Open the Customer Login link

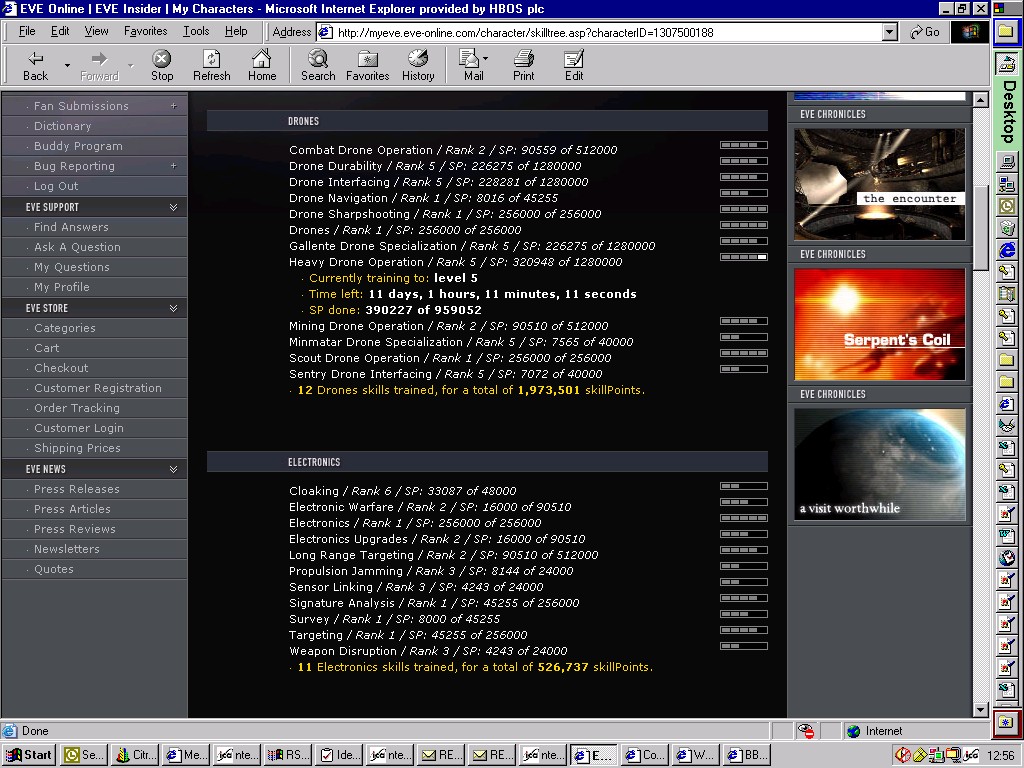coord(78,428)
